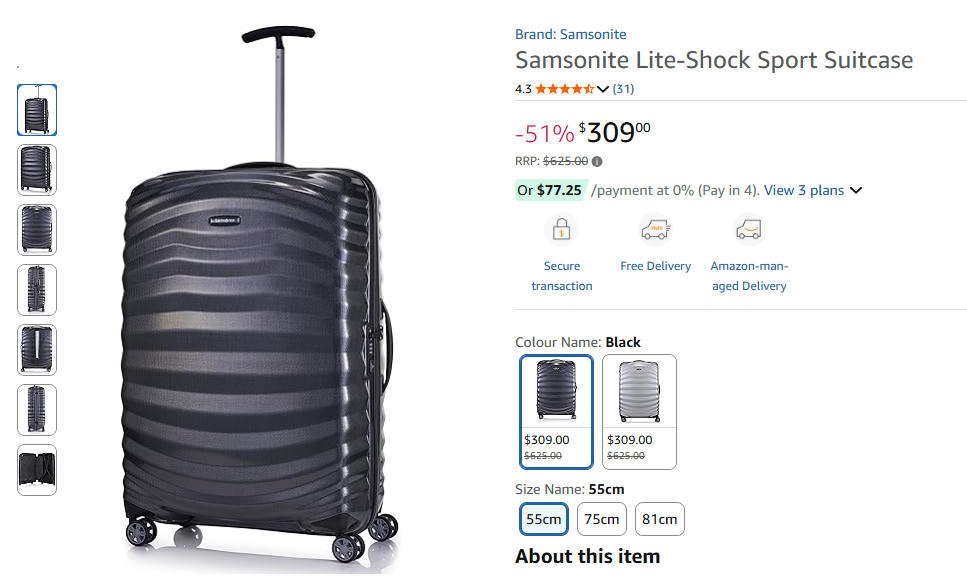967x577 pixels.
Task: Choose the Silver colour swatch
Action: [x=639, y=411]
